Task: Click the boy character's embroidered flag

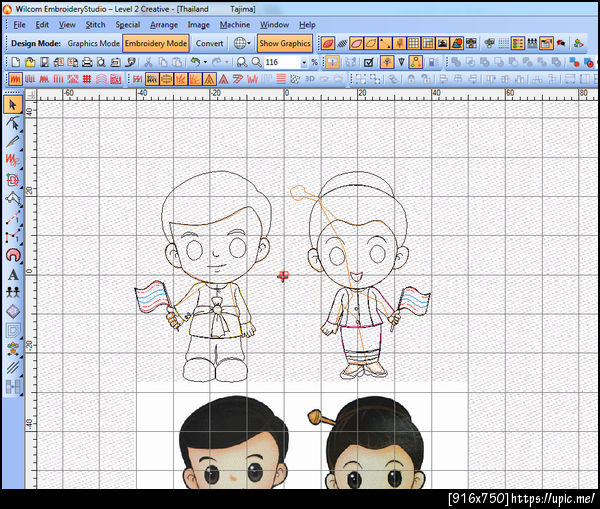Action: (152, 297)
